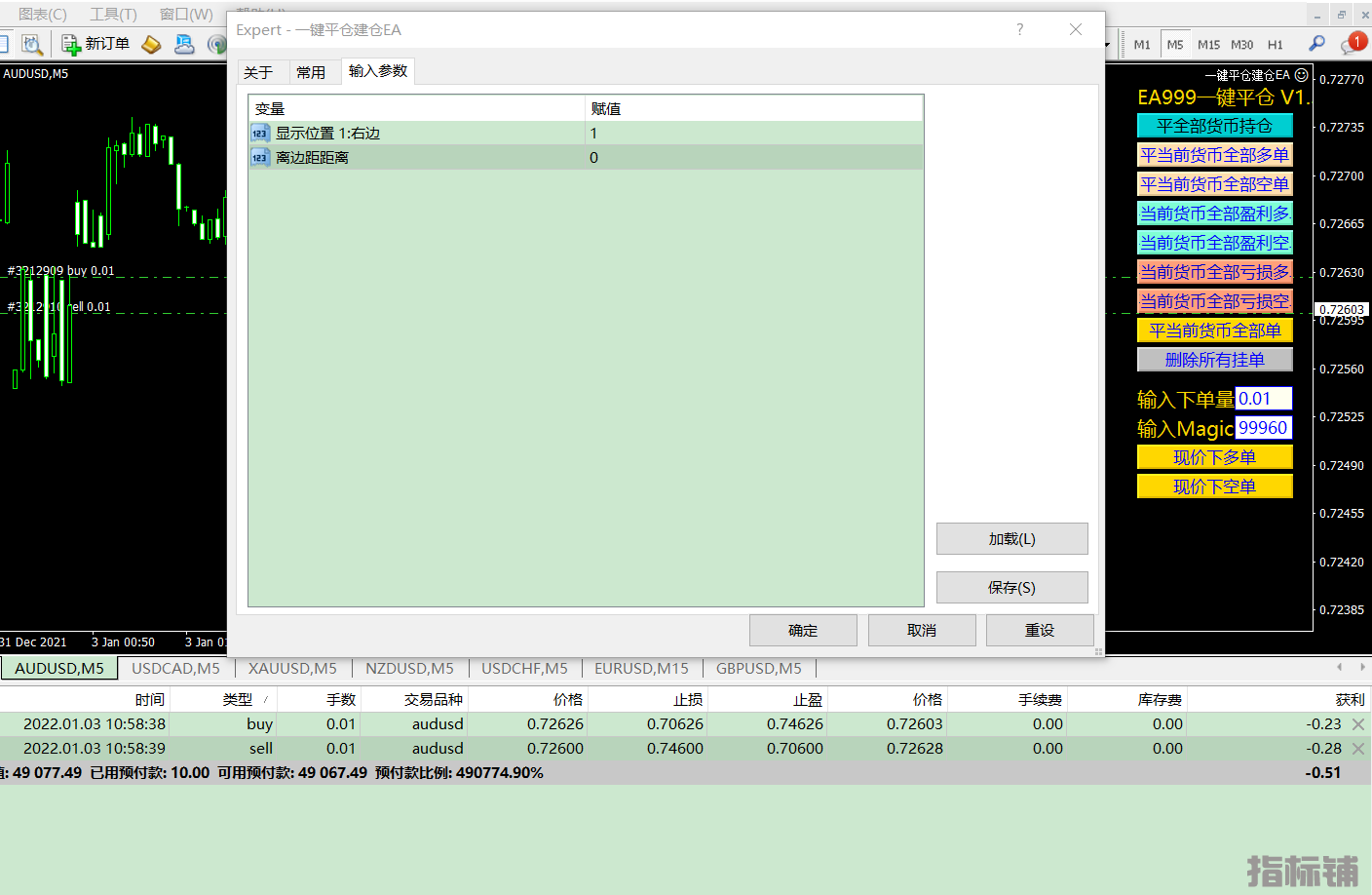Switch chart to M1 timeframe
Screen dimensions: 1372x895
(1142, 45)
